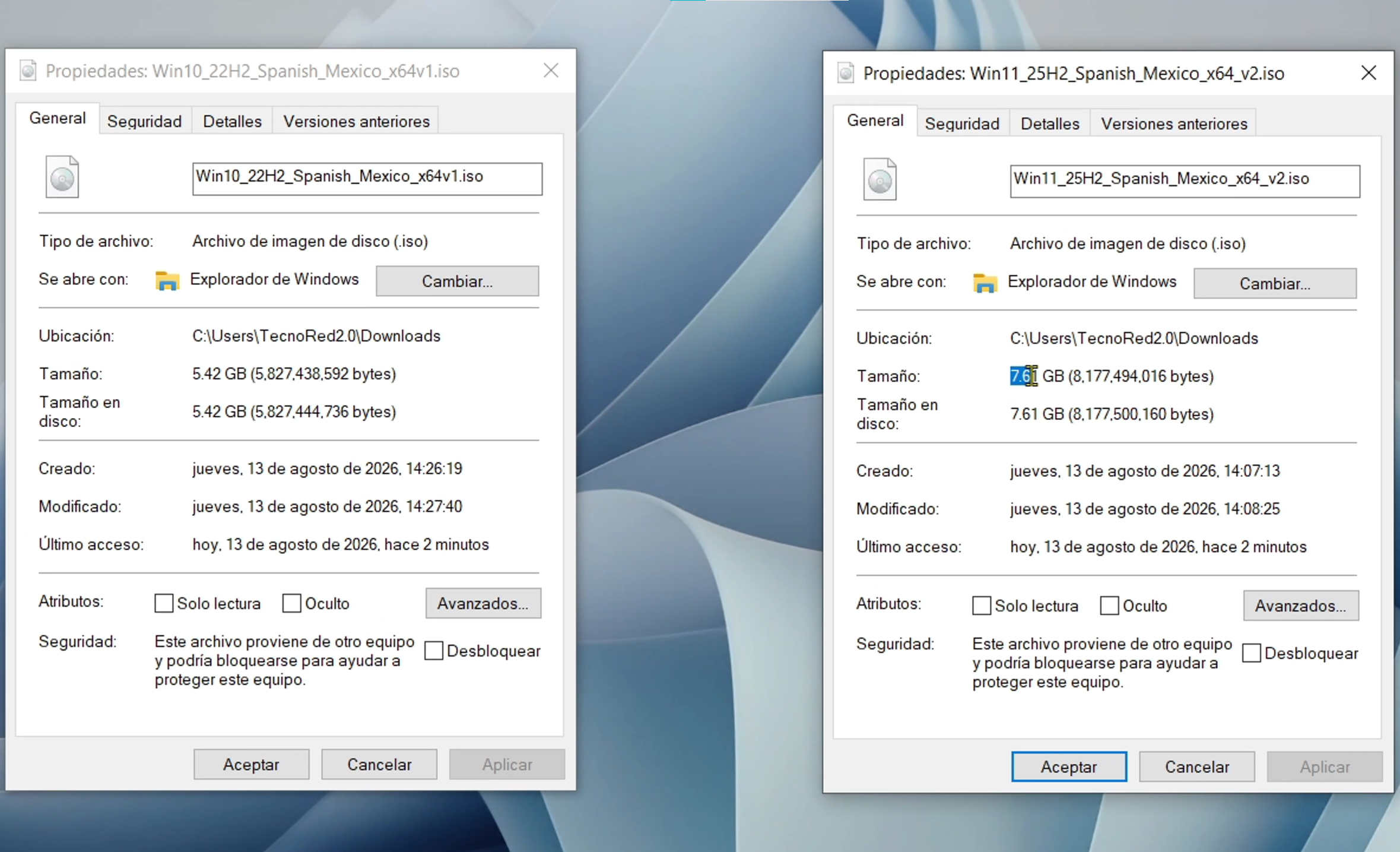The image size is (1400, 852).
Task: Click the ISO disc file icon in Win11 properties
Action: pos(880,179)
